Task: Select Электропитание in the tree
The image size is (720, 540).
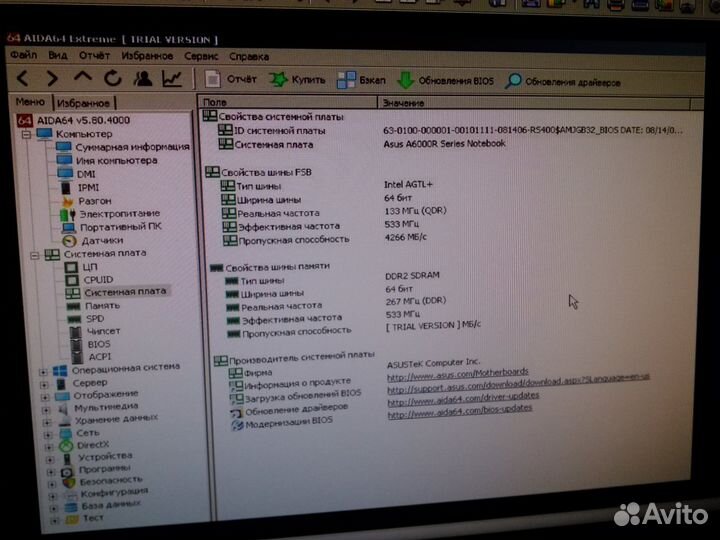Action: (120, 214)
